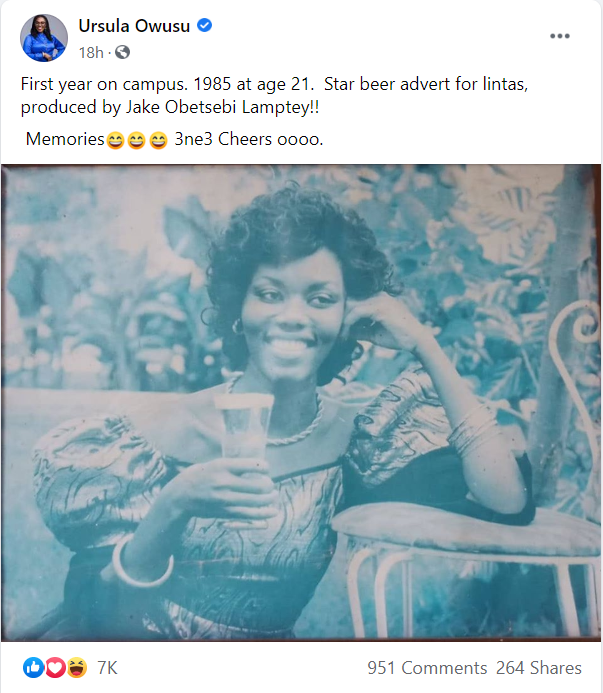Click the first grinning emoji after Memories

(x=115, y=141)
